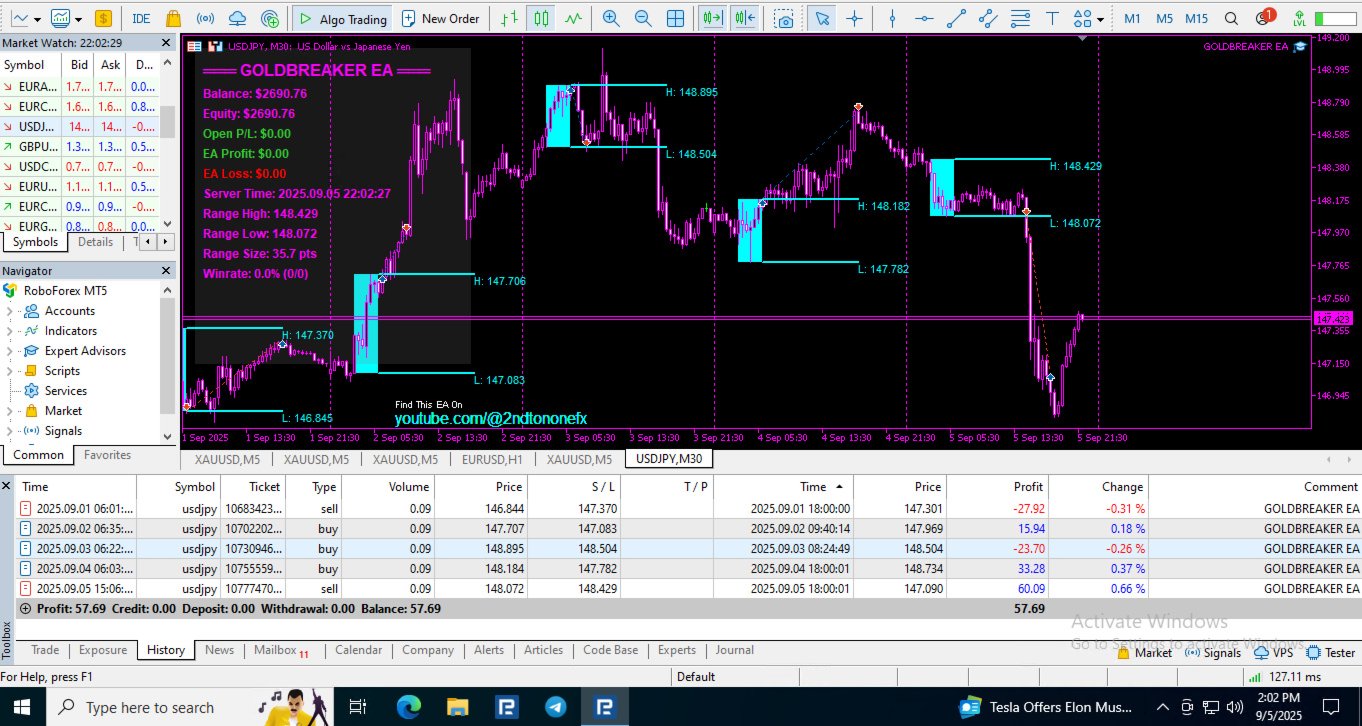Viewport: 1362px width, 726px height.
Task: Click the gold dollar sign toolbar icon
Action: (x=104, y=18)
